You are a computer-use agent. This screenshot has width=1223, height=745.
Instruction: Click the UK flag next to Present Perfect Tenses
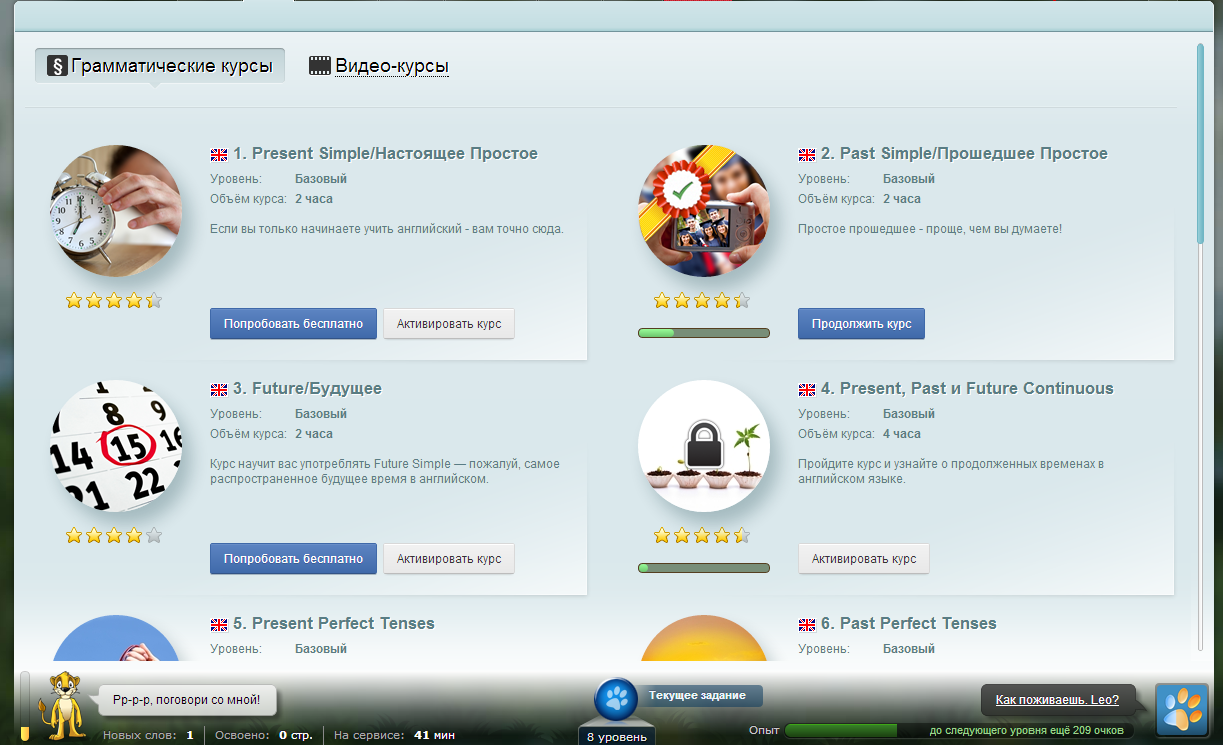(219, 624)
